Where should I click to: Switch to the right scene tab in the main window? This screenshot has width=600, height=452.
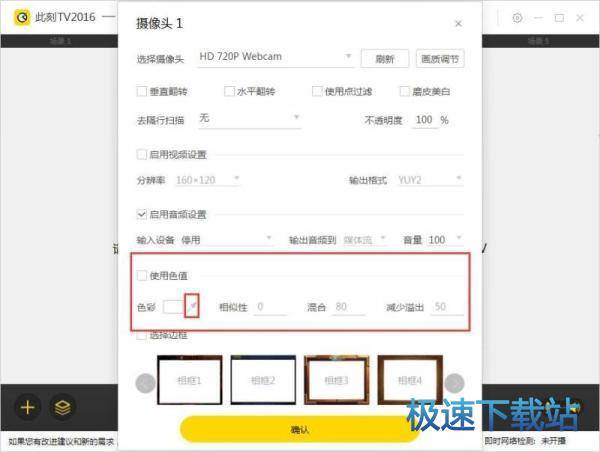point(538,41)
